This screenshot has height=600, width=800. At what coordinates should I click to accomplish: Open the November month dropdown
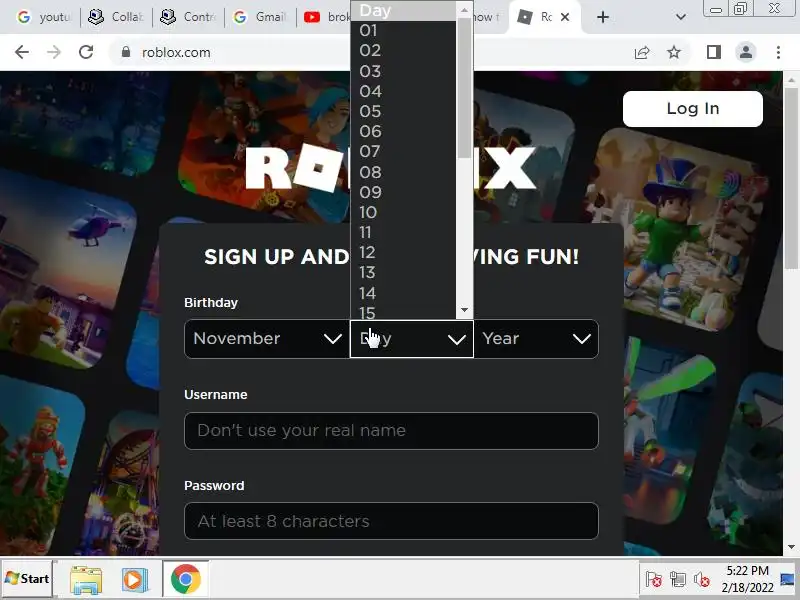point(267,339)
